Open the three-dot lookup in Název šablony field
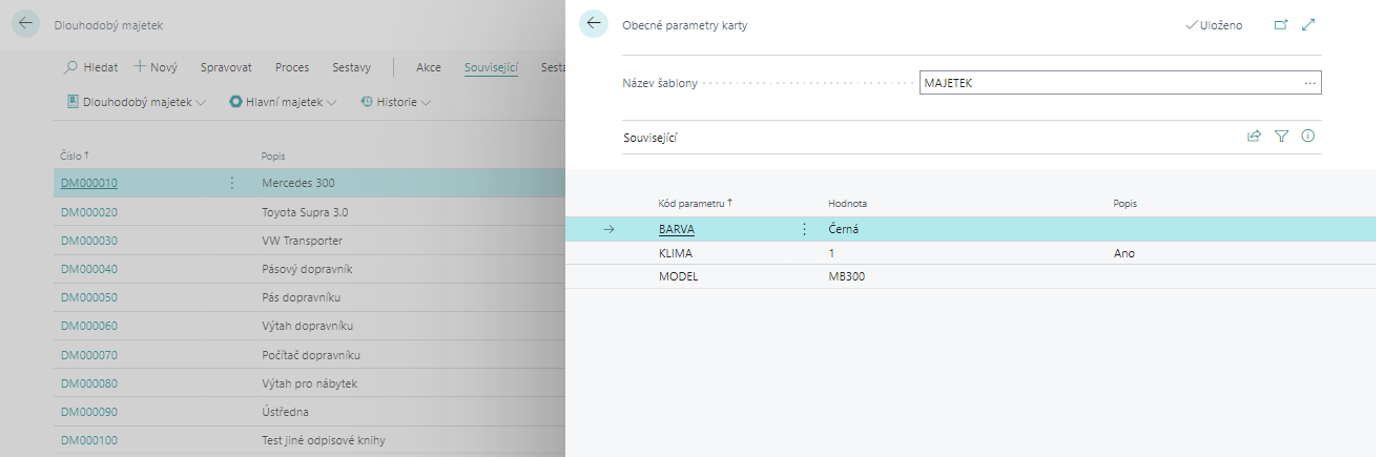This screenshot has height=457, width=1376. tap(1310, 83)
